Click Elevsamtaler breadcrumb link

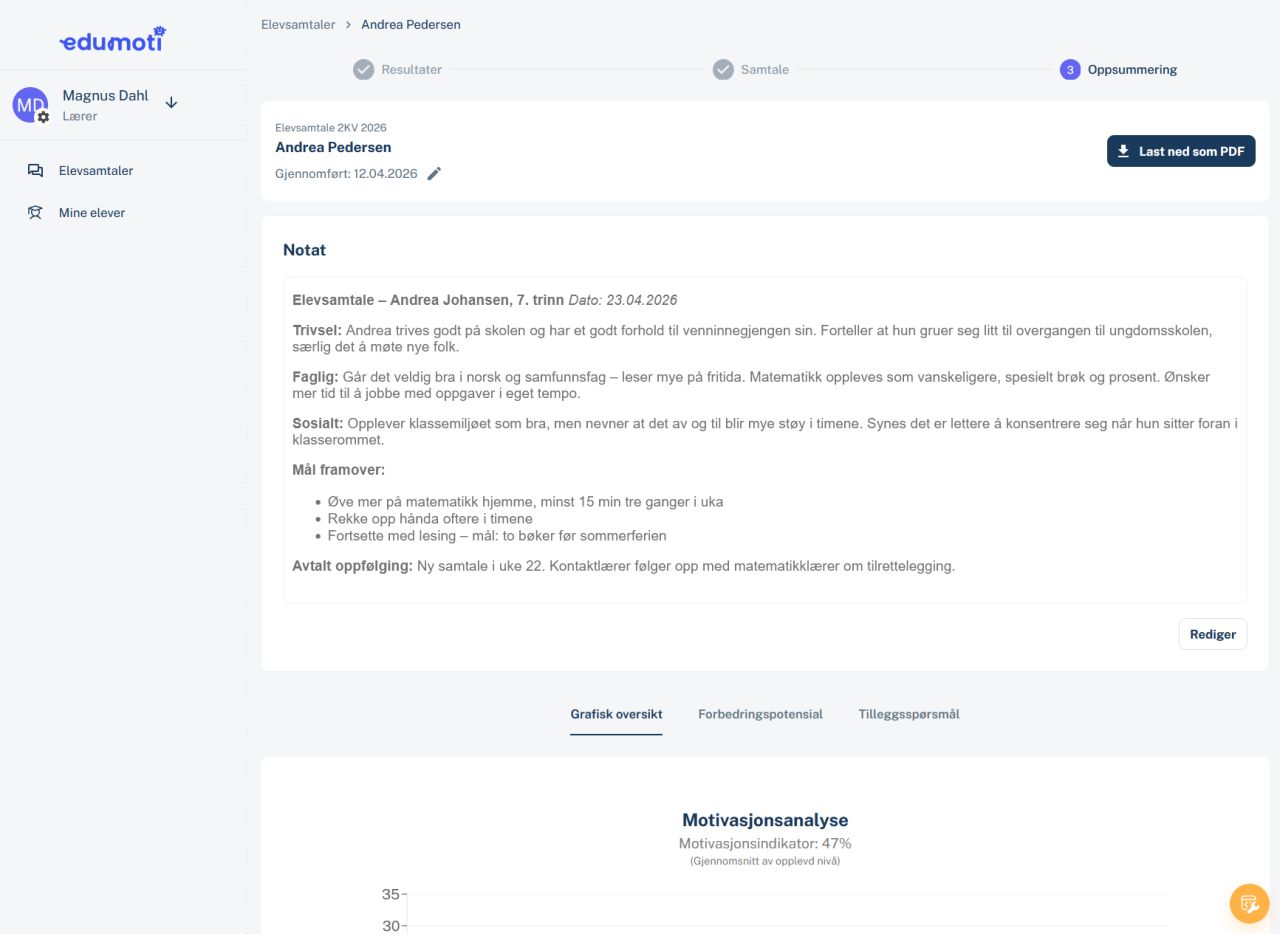(298, 24)
